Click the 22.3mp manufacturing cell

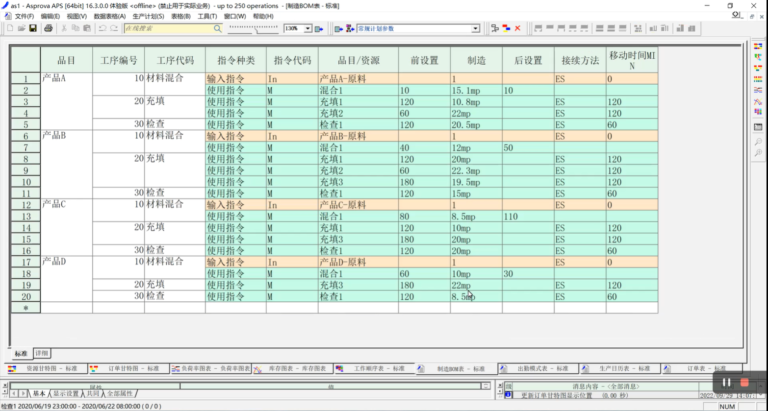coord(477,170)
